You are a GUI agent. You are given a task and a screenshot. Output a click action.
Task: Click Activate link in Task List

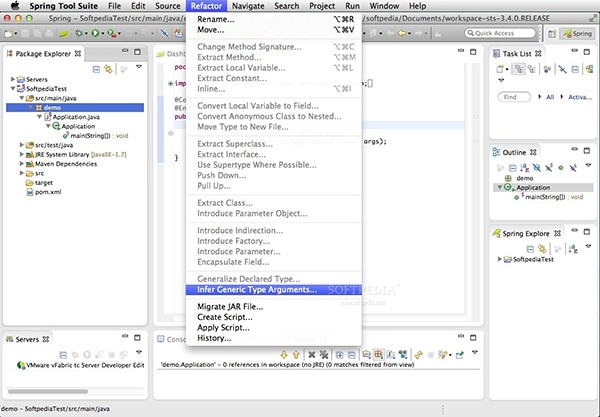coord(580,97)
